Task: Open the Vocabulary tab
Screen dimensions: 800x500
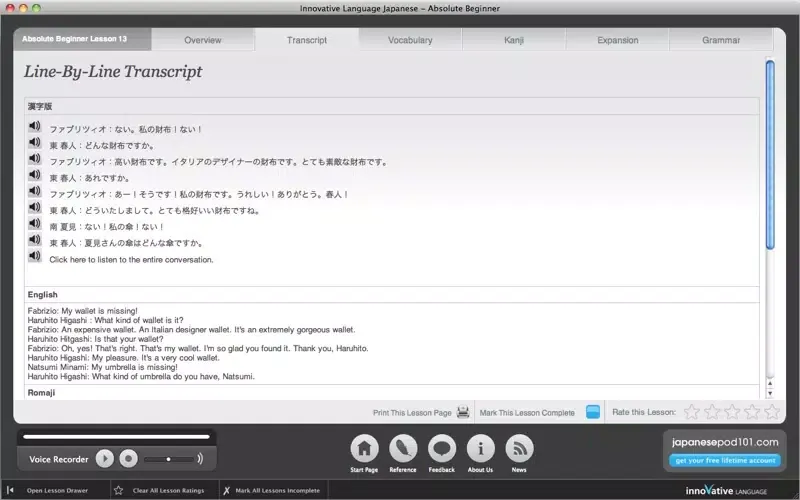Action: coord(410,40)
